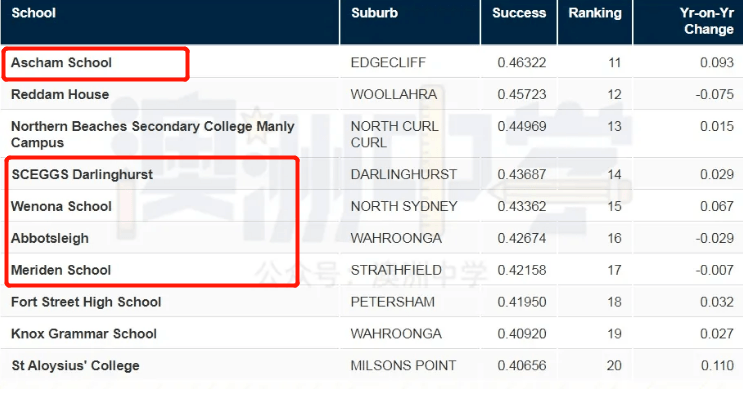The width and height of the screenshot is (743, 403).
Task: Select the Fort Street High School name
Action: [86, 302]
